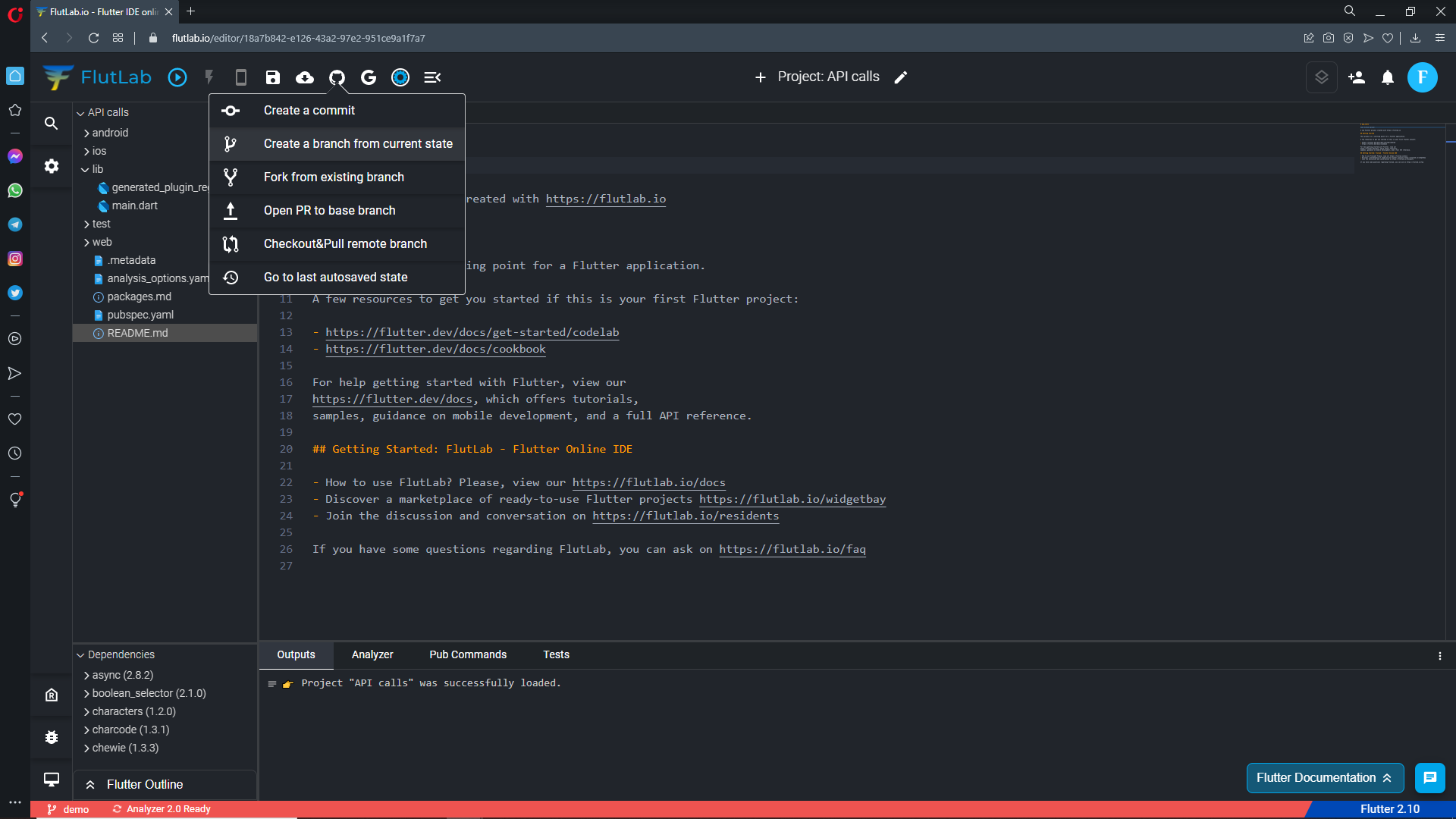The height and width of the screenshot is (819, 1456).
Task: Click the cloud download icon
Action: (x=305, y=77)
